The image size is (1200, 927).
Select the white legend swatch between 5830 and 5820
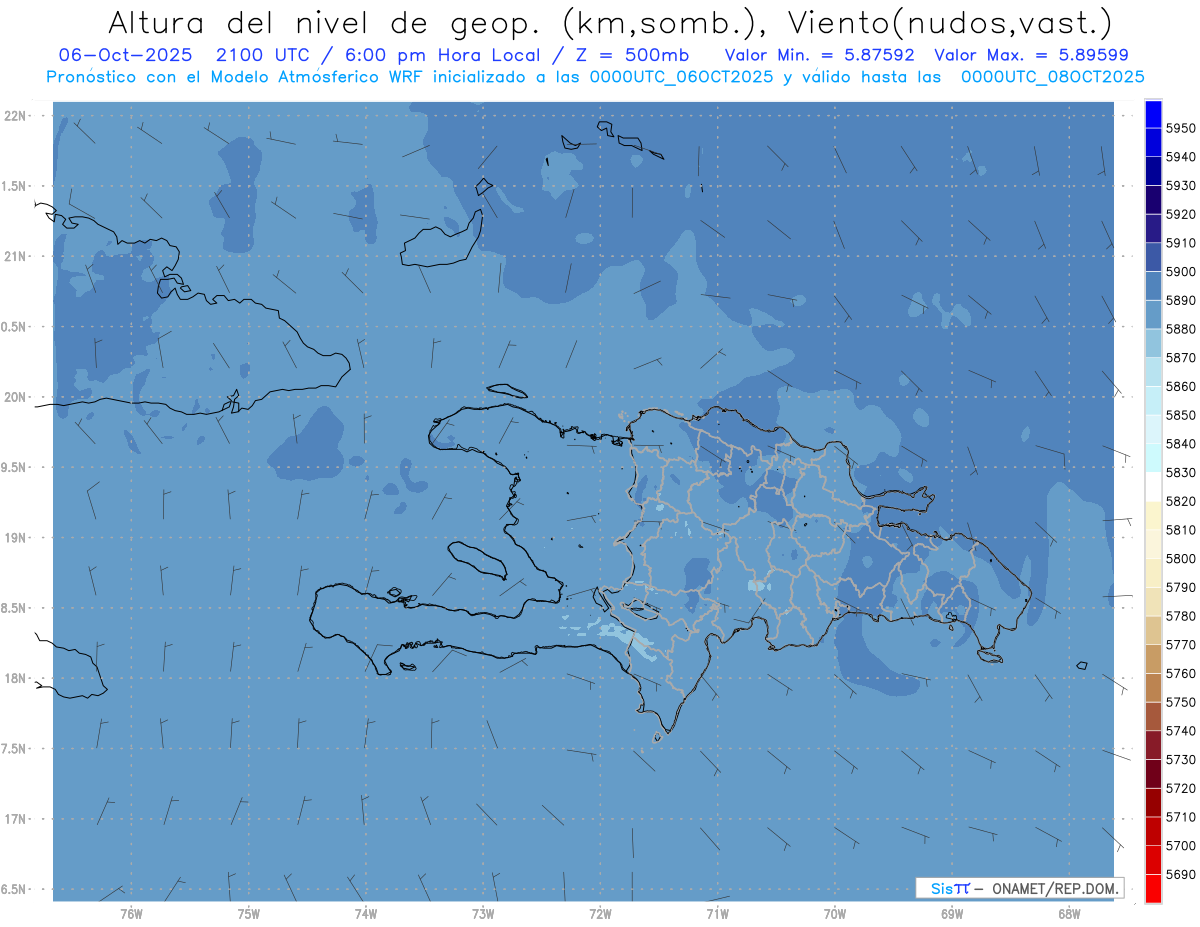click(1153, 486)
